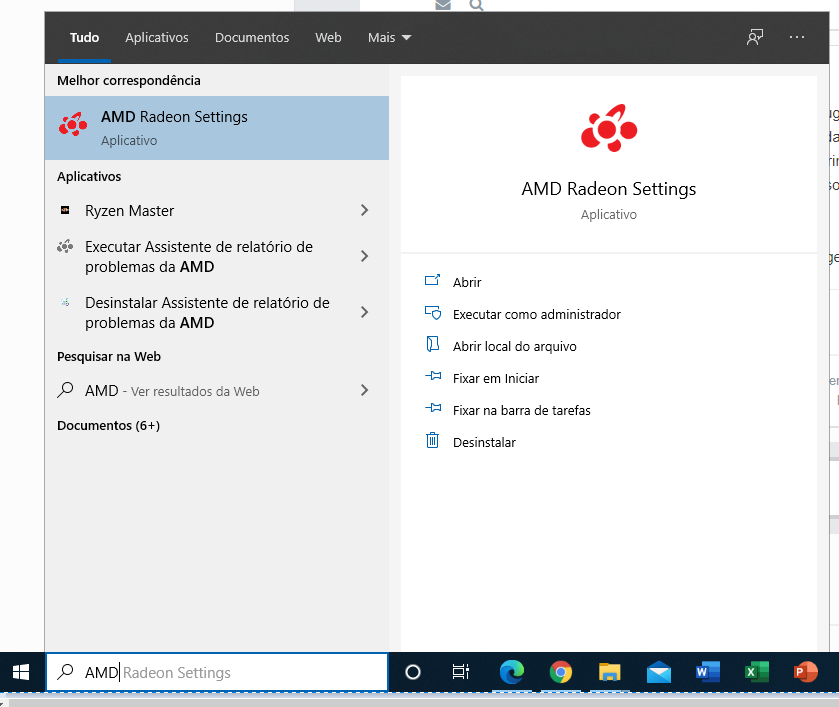Click the Desinstalar Assistente de relatório icon

coord(65,302)
